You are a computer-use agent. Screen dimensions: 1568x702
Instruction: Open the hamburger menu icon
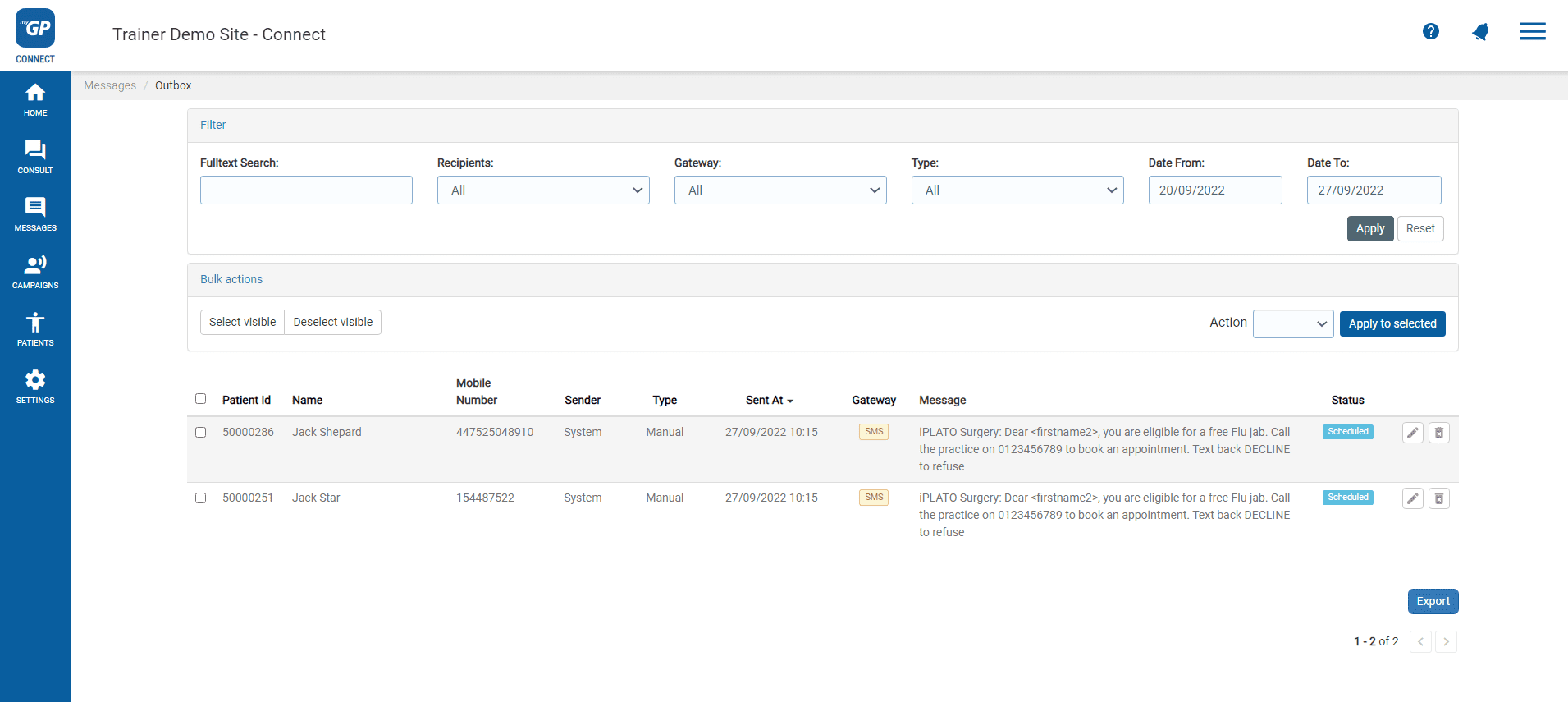pyautogui.click(x=1532, y=32)
